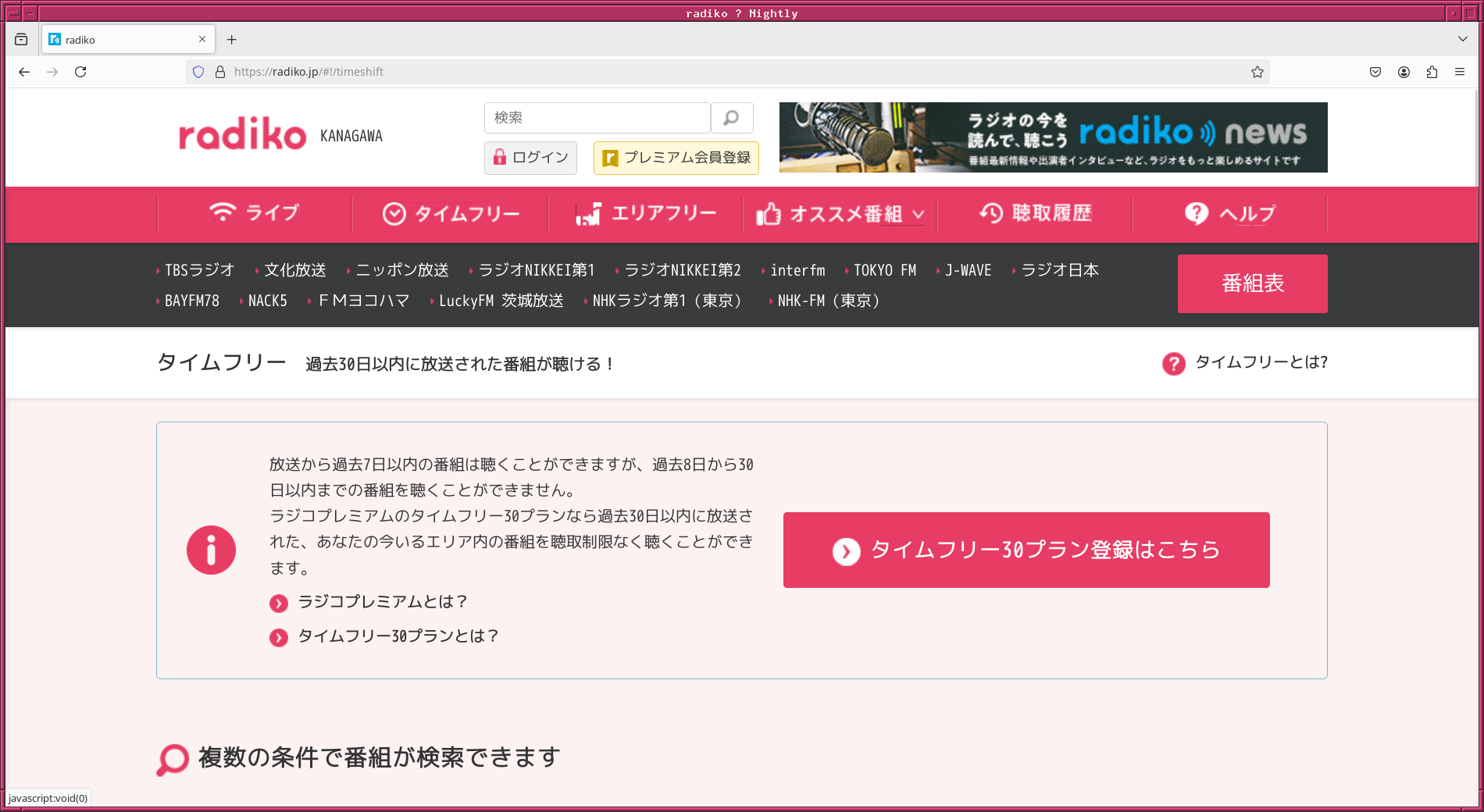Viewport: 1484px width, 812px height.
Task: Click inside the 検索 search field
Action: (598, 118)
